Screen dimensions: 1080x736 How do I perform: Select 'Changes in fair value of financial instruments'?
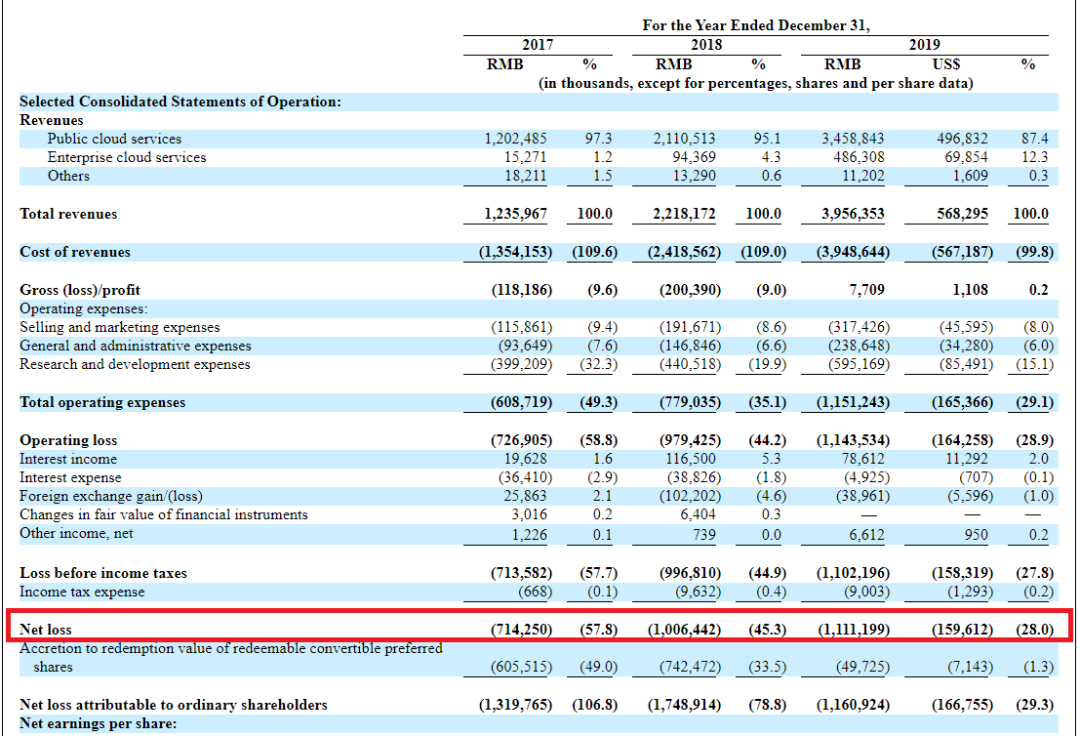coord(163,515)
